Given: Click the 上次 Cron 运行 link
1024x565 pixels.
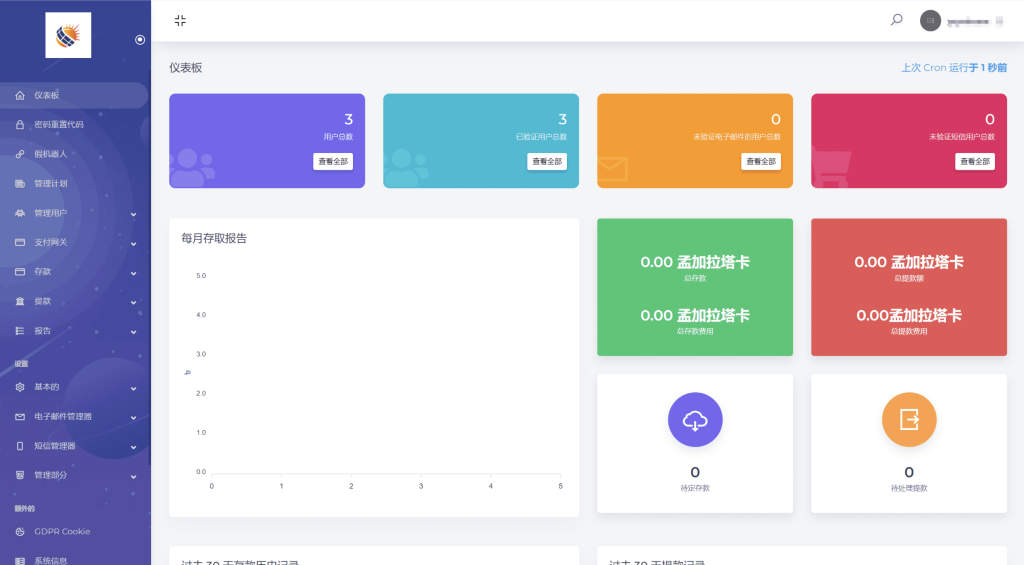Looking at the screenshot, I should pos(953,68).
